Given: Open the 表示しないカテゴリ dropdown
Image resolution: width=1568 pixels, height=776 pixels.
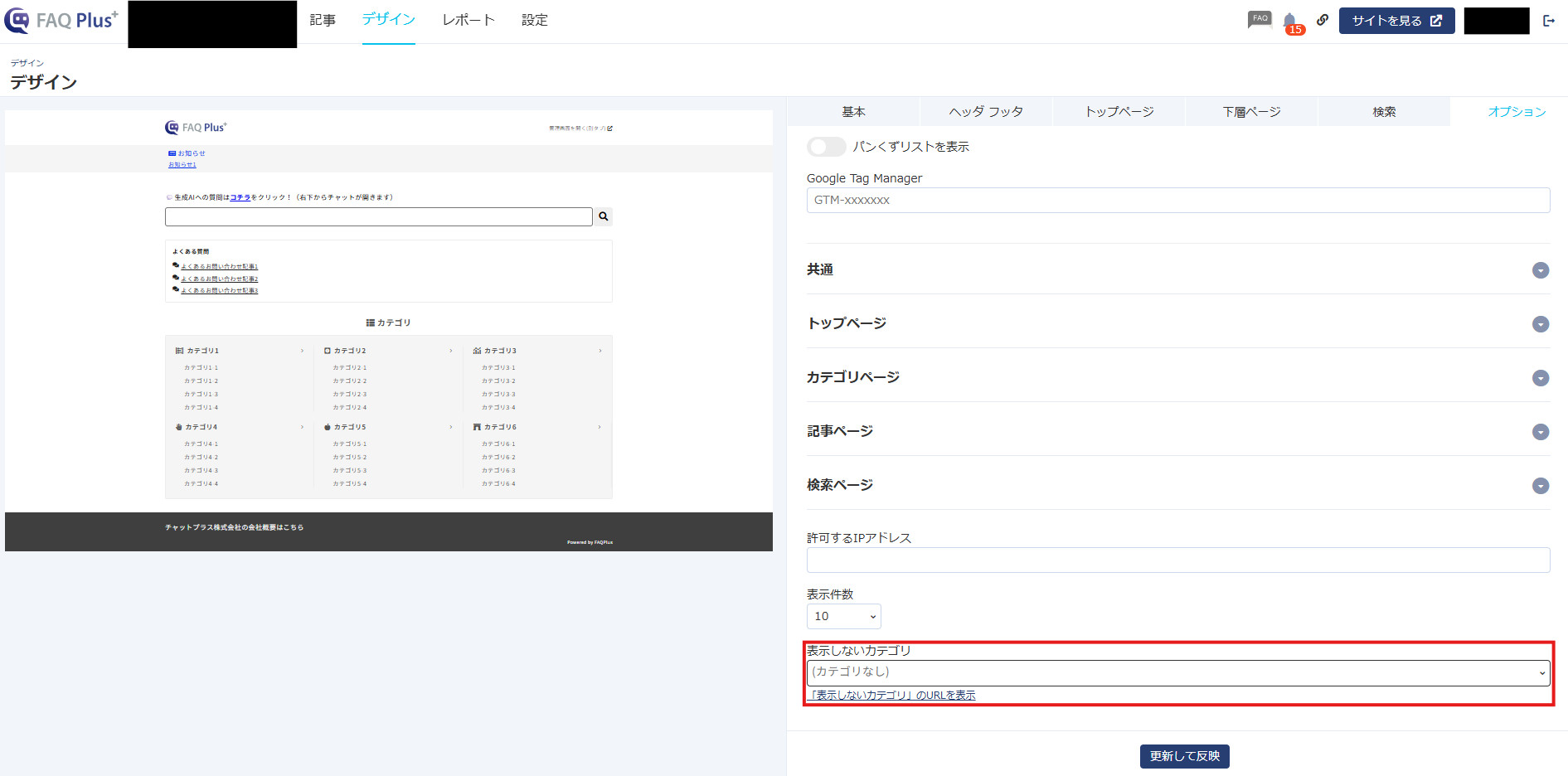Looking at the screenshot, I should (1178, 672).
